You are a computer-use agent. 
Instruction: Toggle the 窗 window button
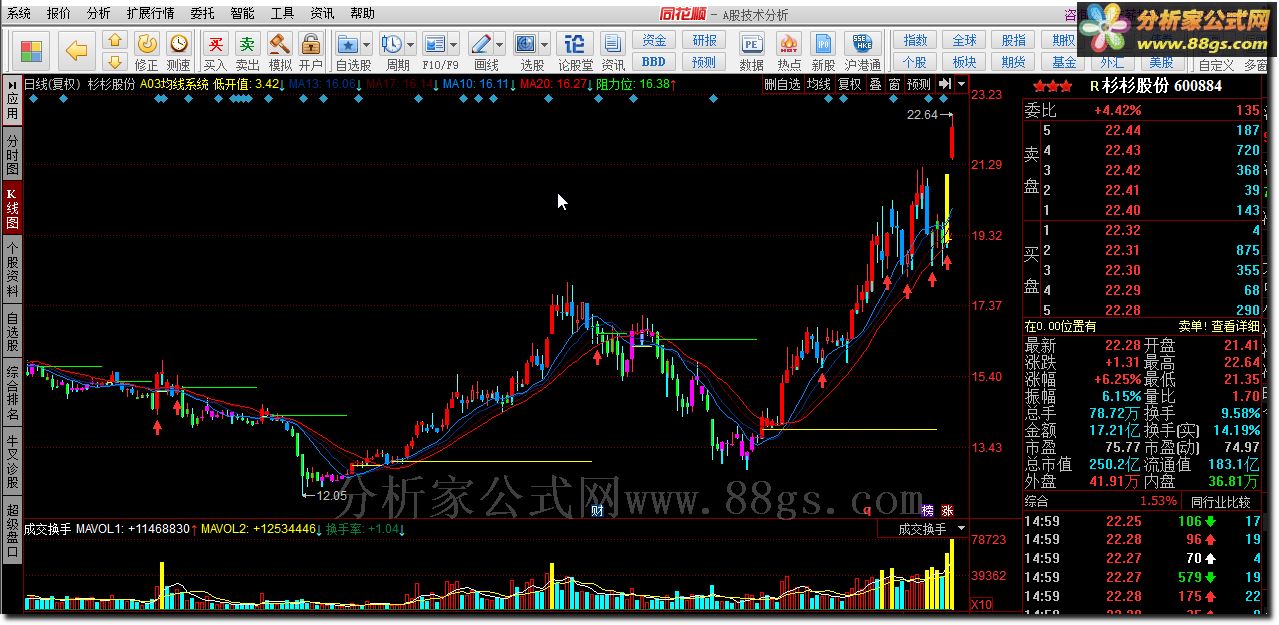[894, 85]
